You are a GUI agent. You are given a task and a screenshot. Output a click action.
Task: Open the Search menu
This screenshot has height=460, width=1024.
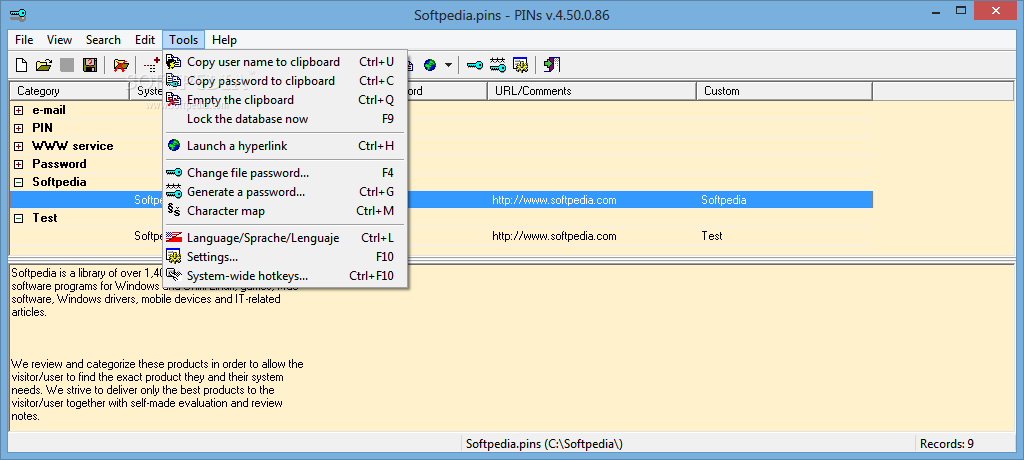(x=103, y=40)
